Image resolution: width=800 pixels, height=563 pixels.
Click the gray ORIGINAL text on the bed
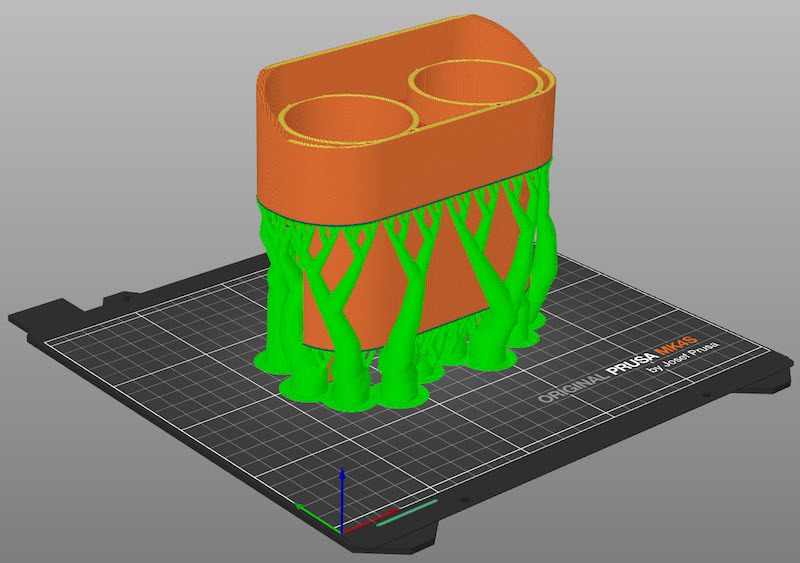568,386
